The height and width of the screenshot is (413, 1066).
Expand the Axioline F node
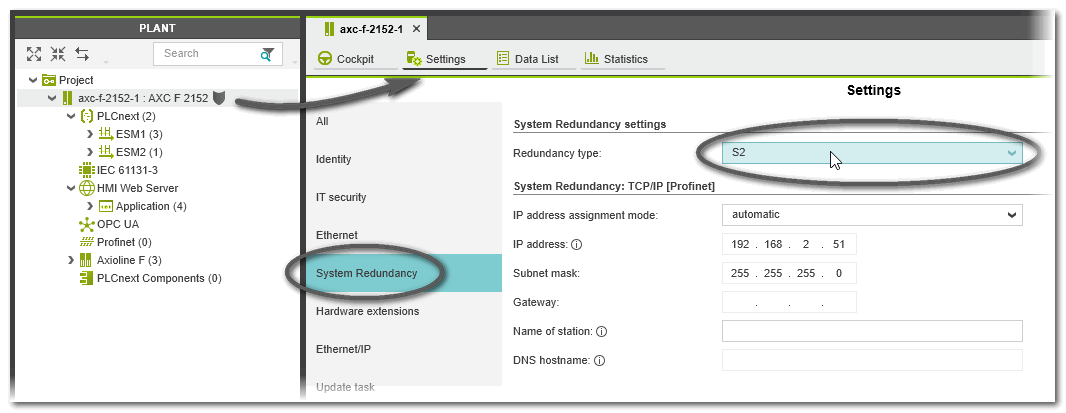(70, 260)
